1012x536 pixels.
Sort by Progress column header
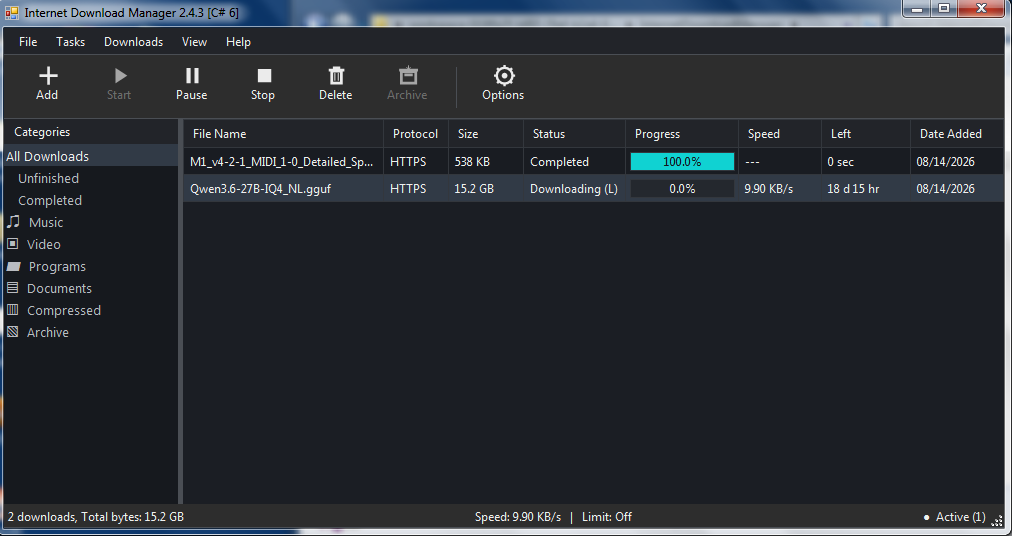(x=682, y=134)
